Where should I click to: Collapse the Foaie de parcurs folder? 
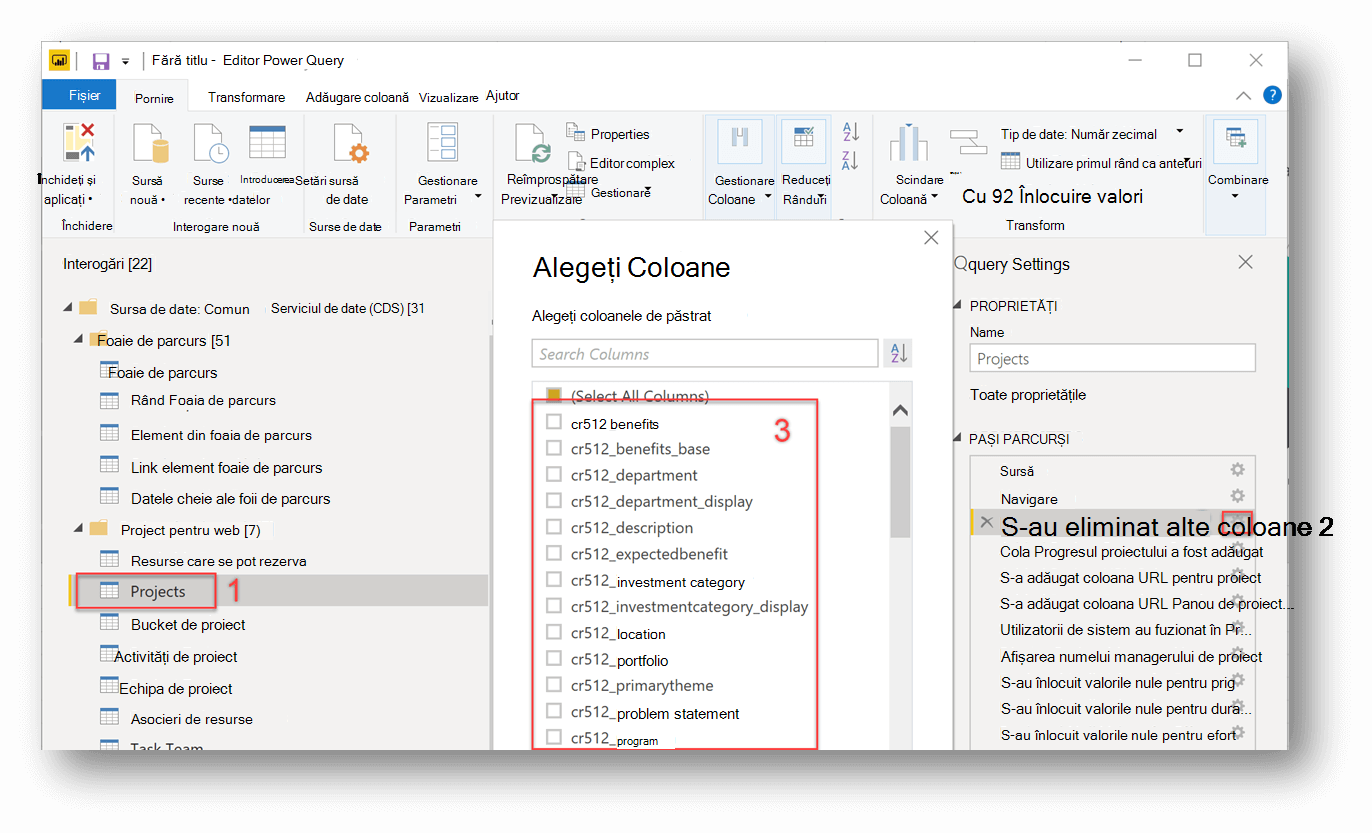79,340
